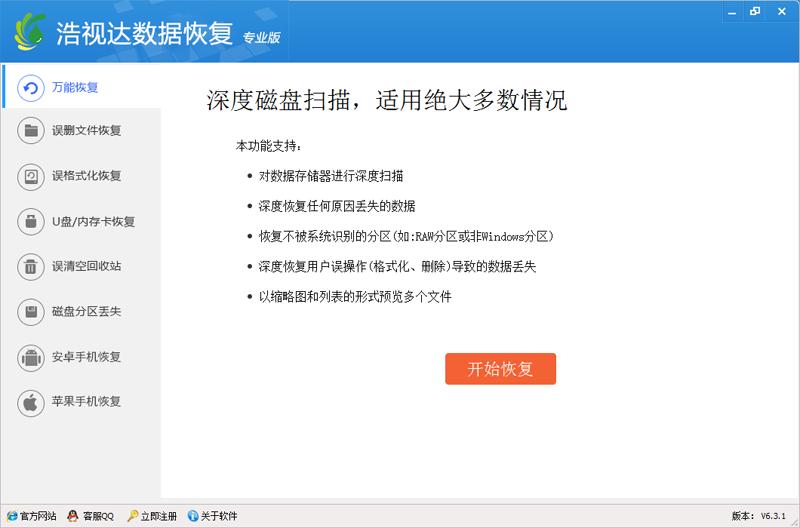This screenshot has width=800, height=528.
Task: Click the trash bin icon for 误清空回收站
Action: point(31,266)
